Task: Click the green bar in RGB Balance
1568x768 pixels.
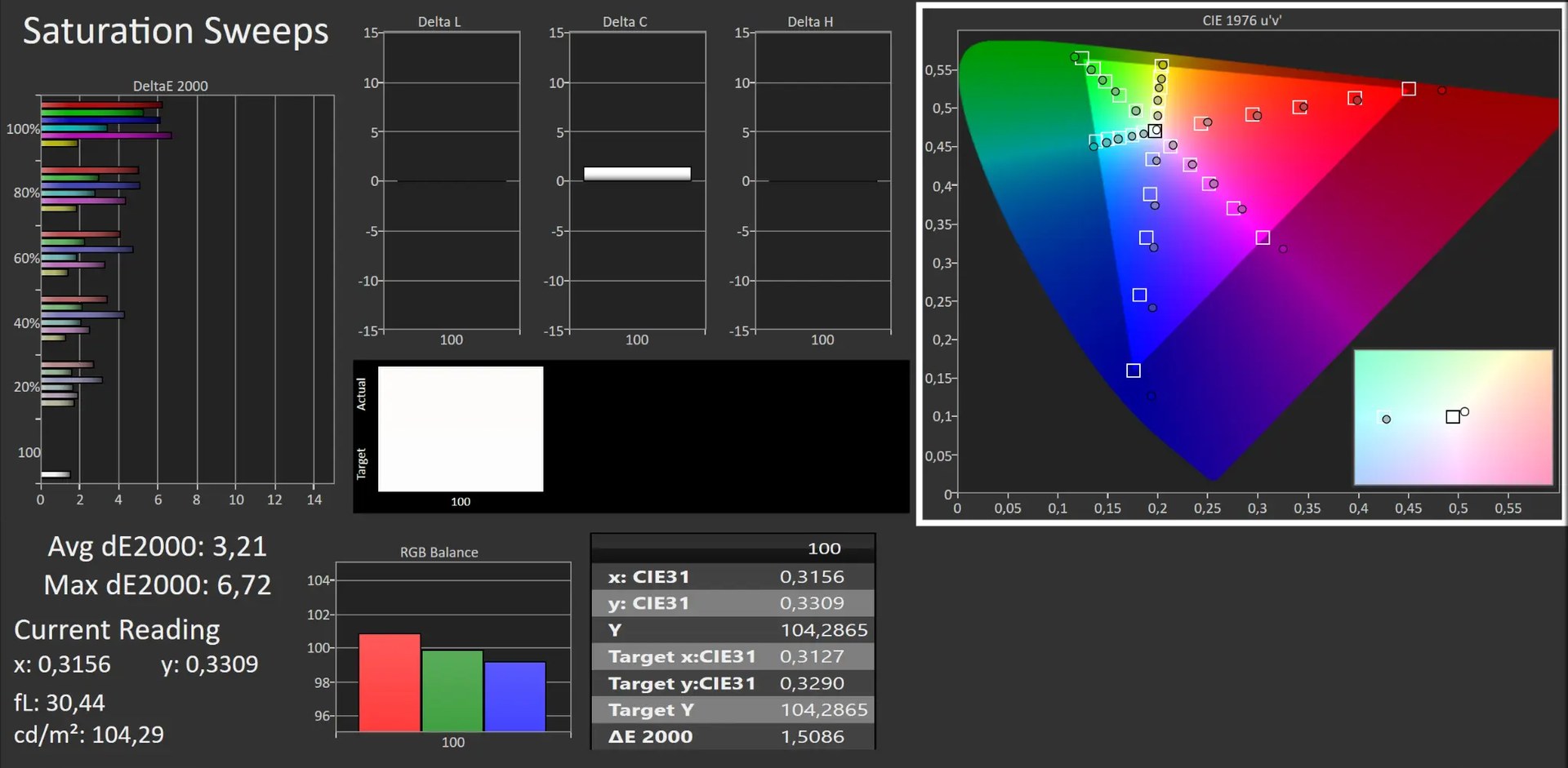Action: [x=452, y=690]
